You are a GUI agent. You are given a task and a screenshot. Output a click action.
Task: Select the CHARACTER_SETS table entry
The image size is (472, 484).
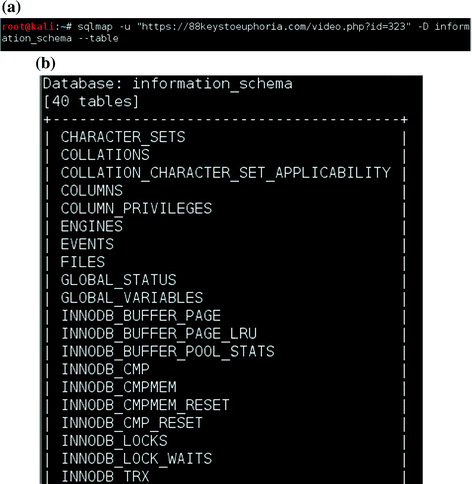[123, 137]
